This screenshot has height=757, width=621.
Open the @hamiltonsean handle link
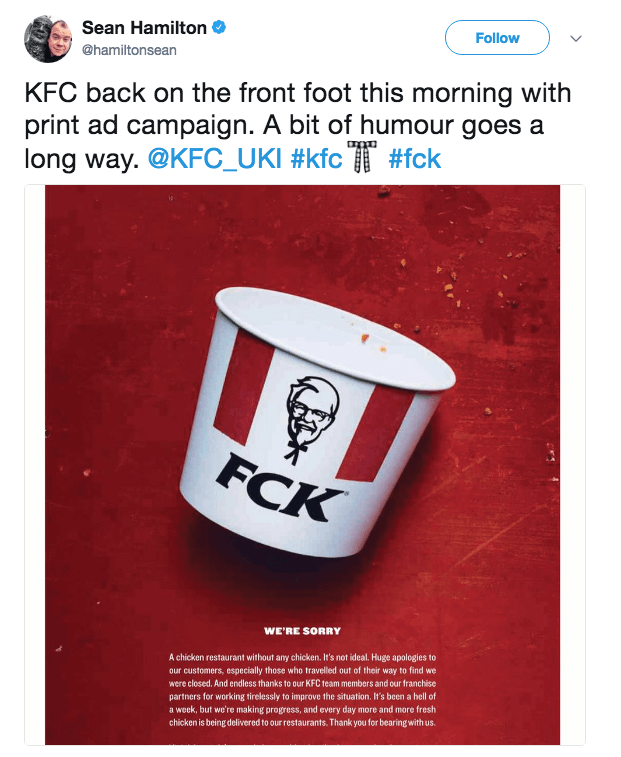point(129,50)
